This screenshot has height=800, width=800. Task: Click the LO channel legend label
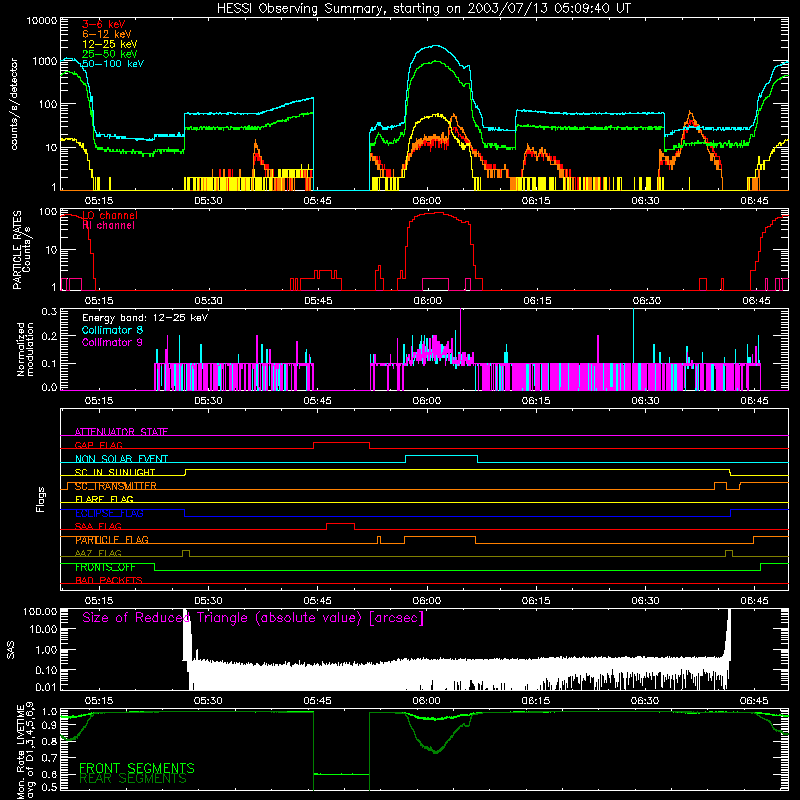pos(110,215)
